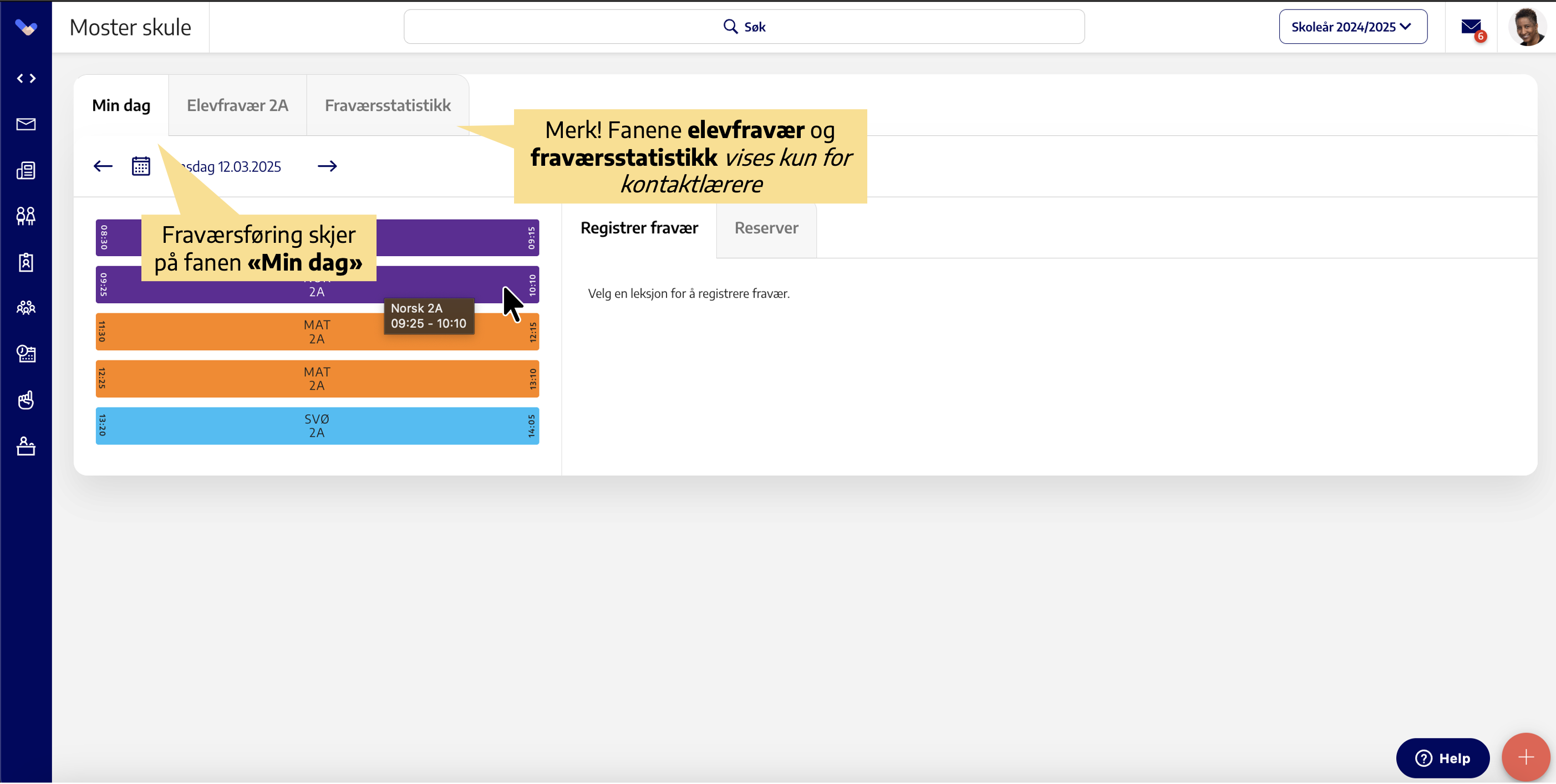
Task: Open the calendar date picker icon
Action: [141, 166]
